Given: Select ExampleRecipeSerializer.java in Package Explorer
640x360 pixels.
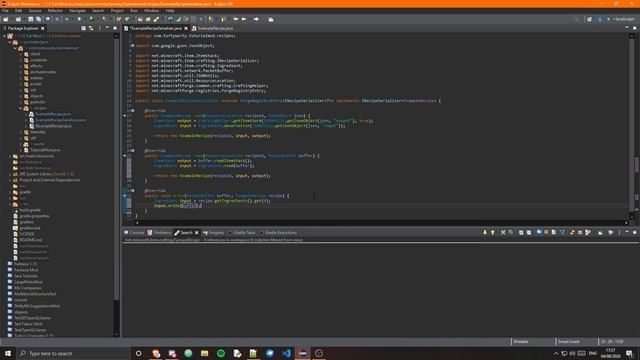Looking at the screenshot, I should pyautogui.click(x=60, y=120).
